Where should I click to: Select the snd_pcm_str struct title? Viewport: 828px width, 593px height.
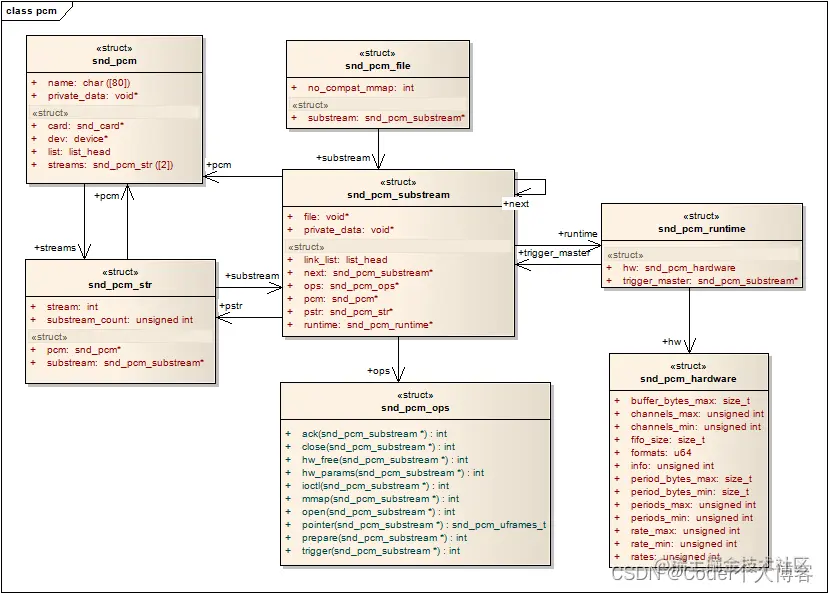point(120,285)
